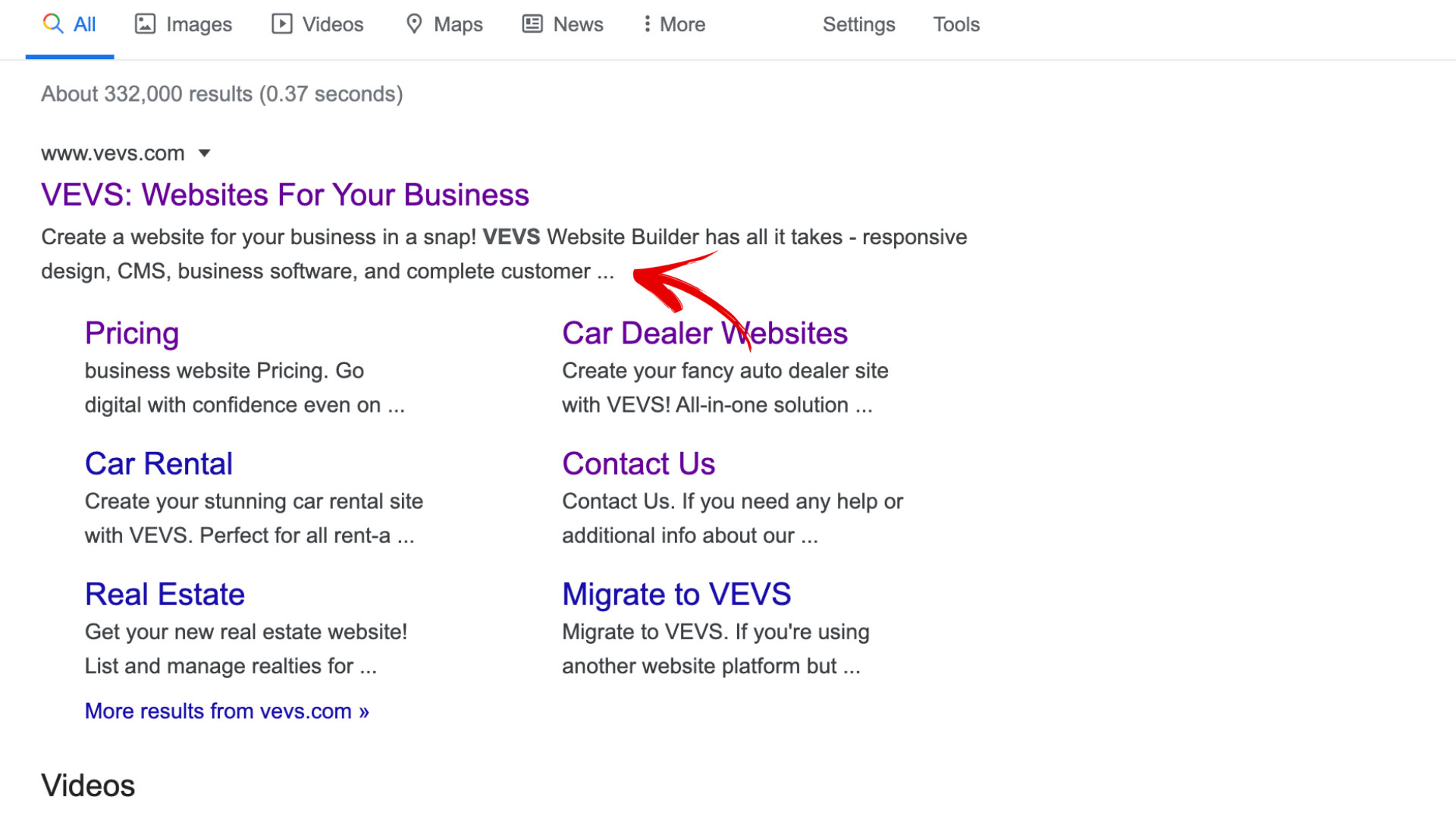1456x819 pixels.
Task: Click the three-dot More icon
Action: (x=647, y=24)
